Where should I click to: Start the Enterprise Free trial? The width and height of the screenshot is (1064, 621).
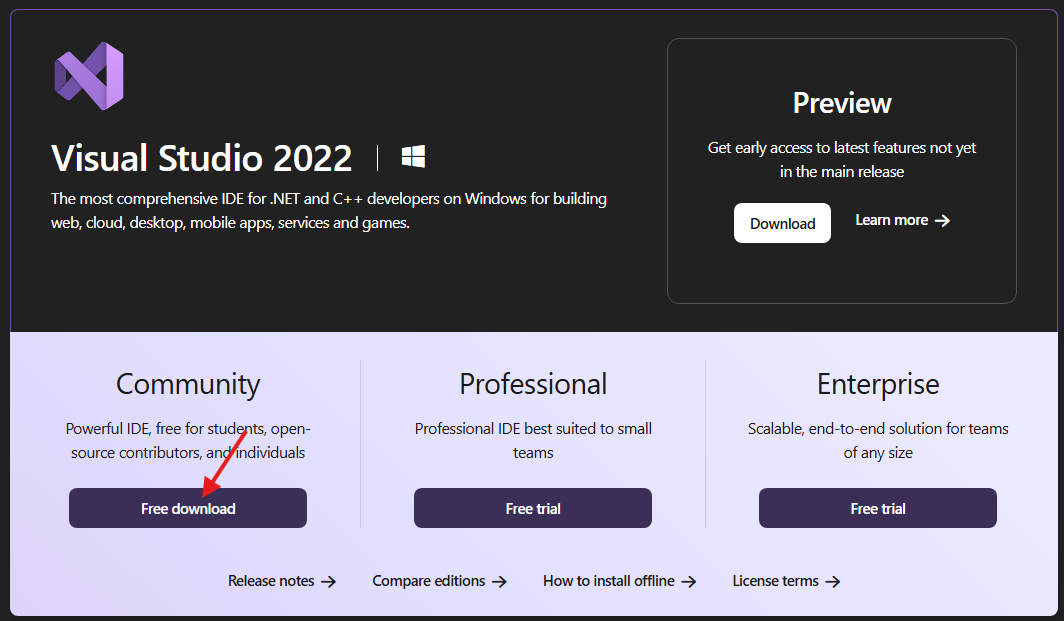click(x=877, y=508)
